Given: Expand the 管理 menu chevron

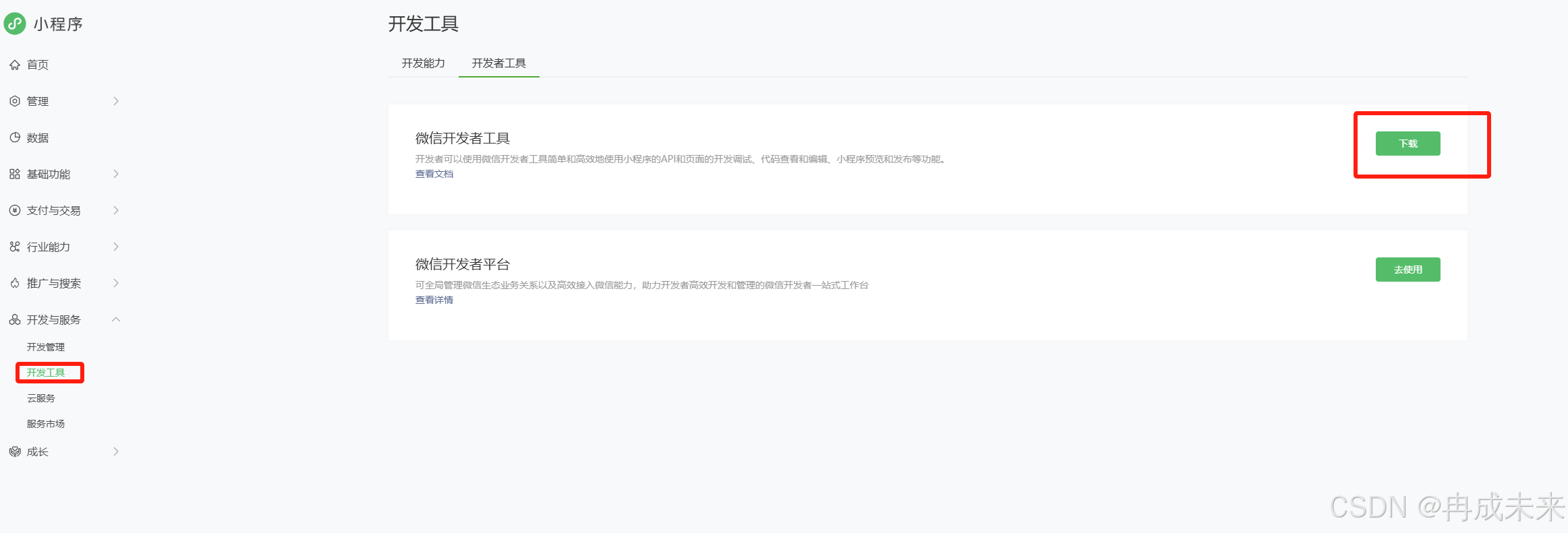Looking at the screenshot, I should [116, 101].
